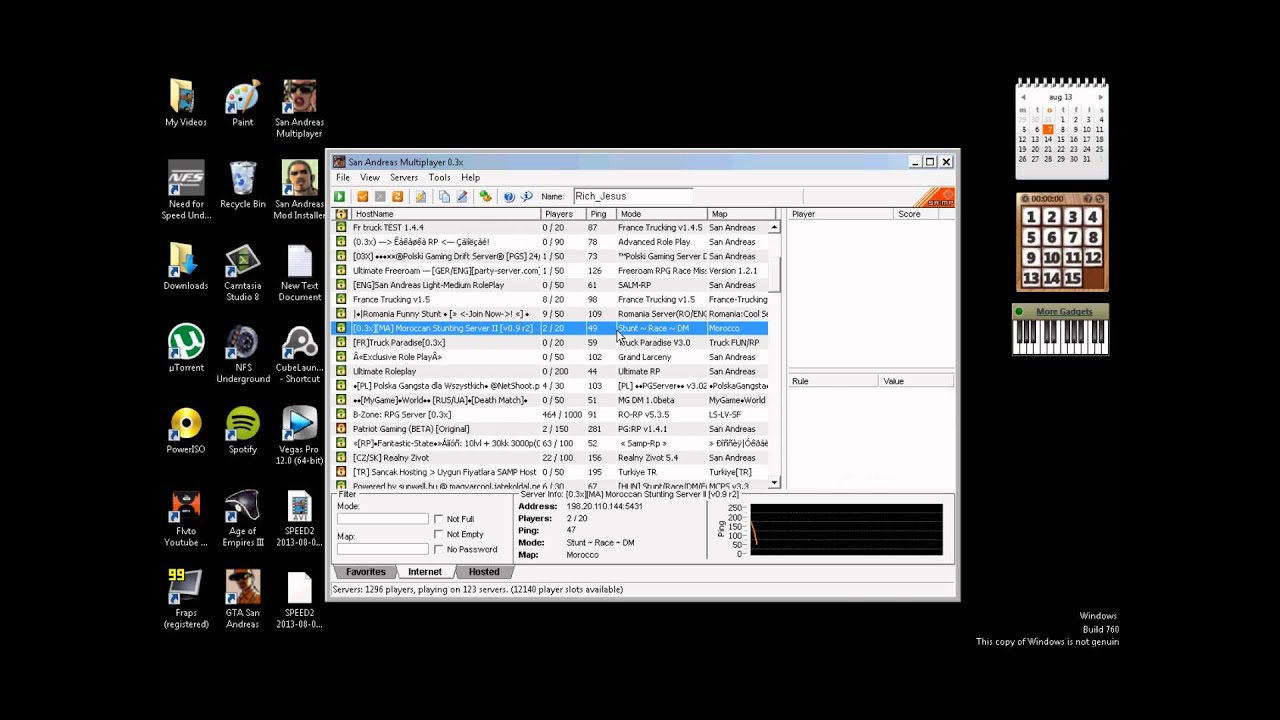This screenshot has width=1280, height=720.
Task: Select the Downloads folder desktop icon
Action: [186, 267]
